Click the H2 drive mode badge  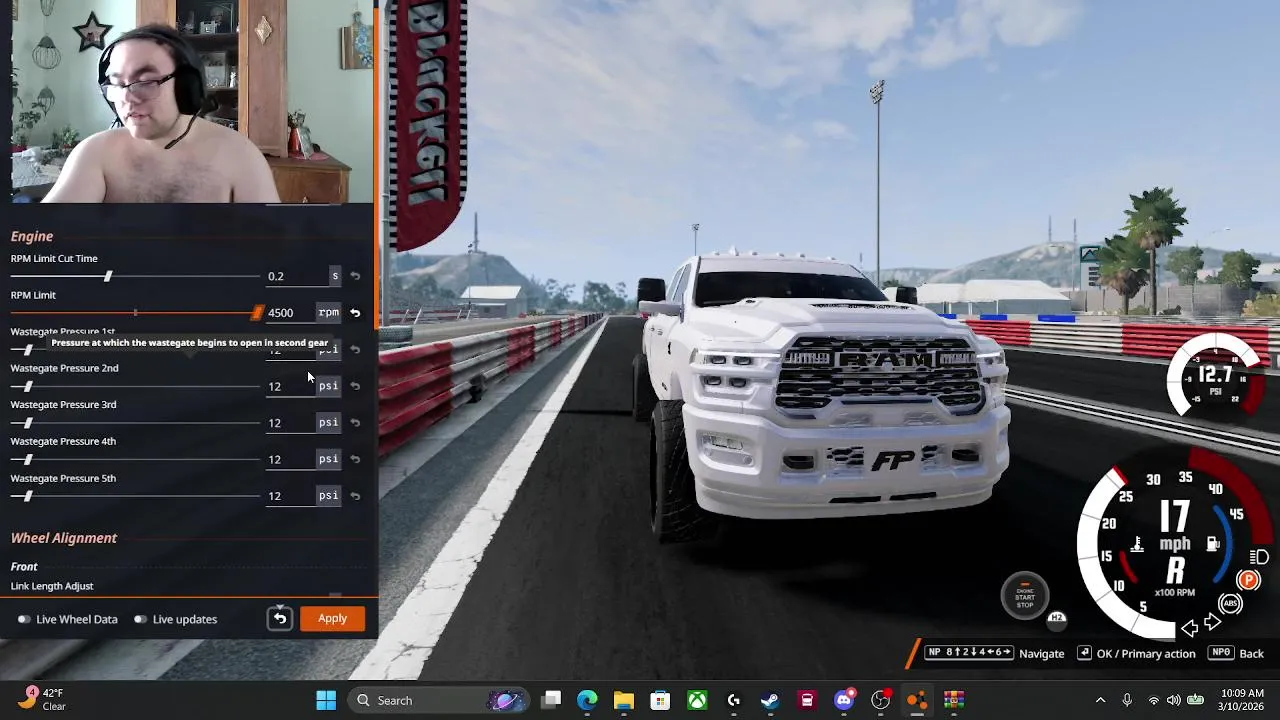click(1057, 618)
